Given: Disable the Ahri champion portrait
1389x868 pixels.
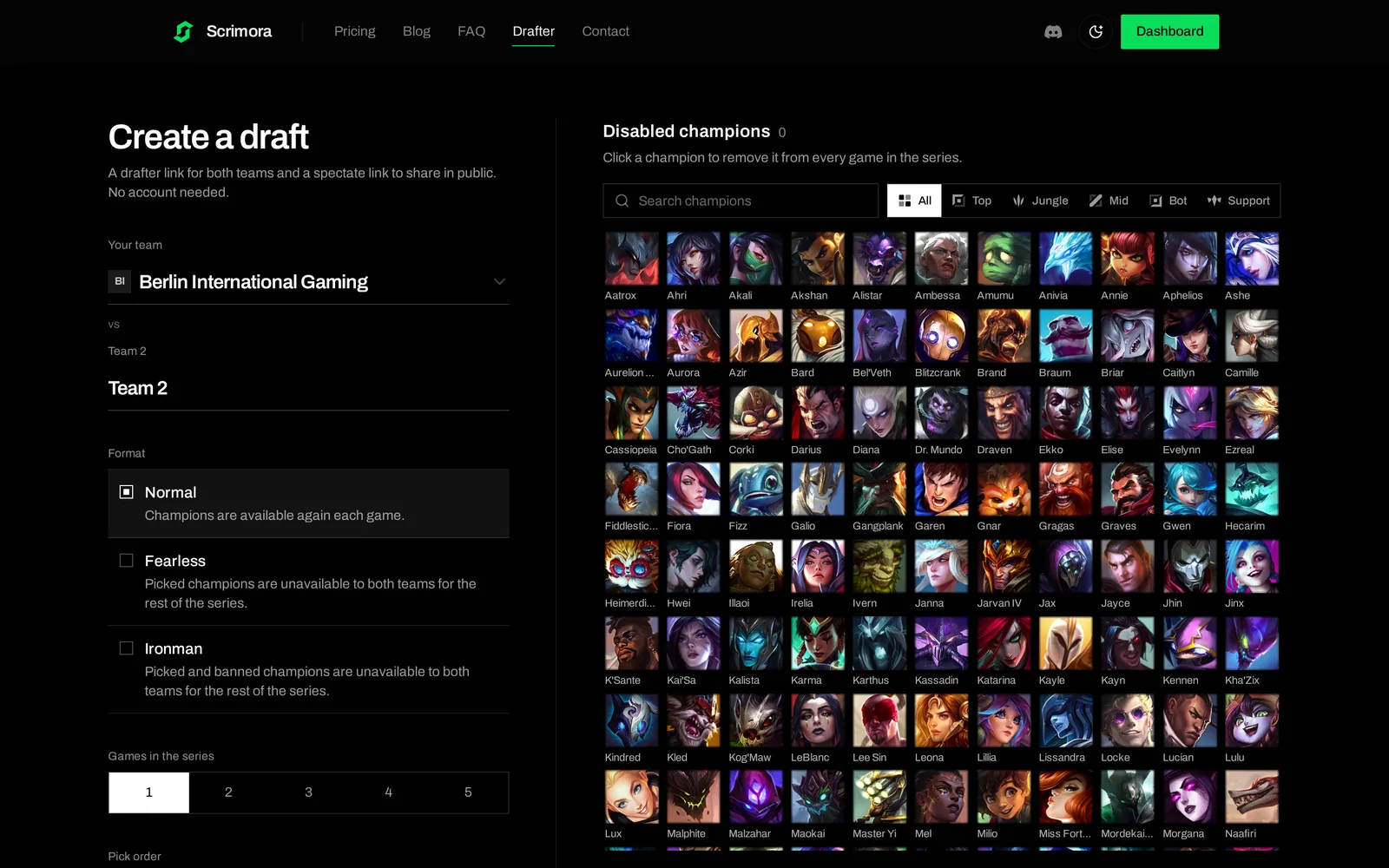Looking at the screenshot, I should click(x=694, y=259).
